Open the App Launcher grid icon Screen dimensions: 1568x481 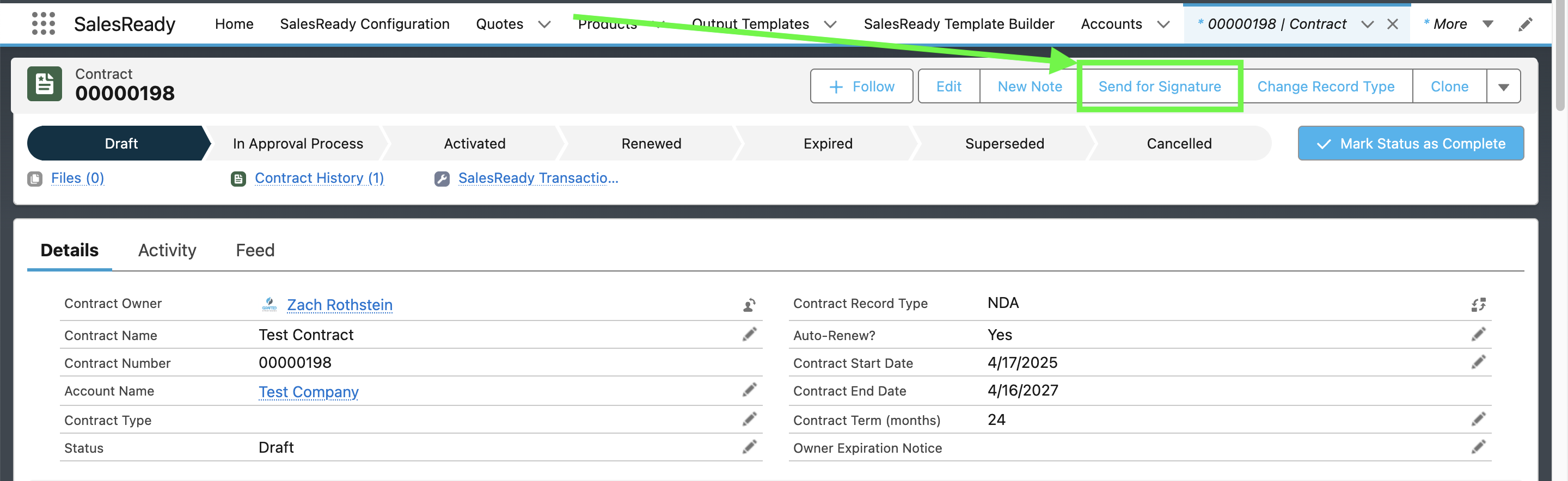43,24
